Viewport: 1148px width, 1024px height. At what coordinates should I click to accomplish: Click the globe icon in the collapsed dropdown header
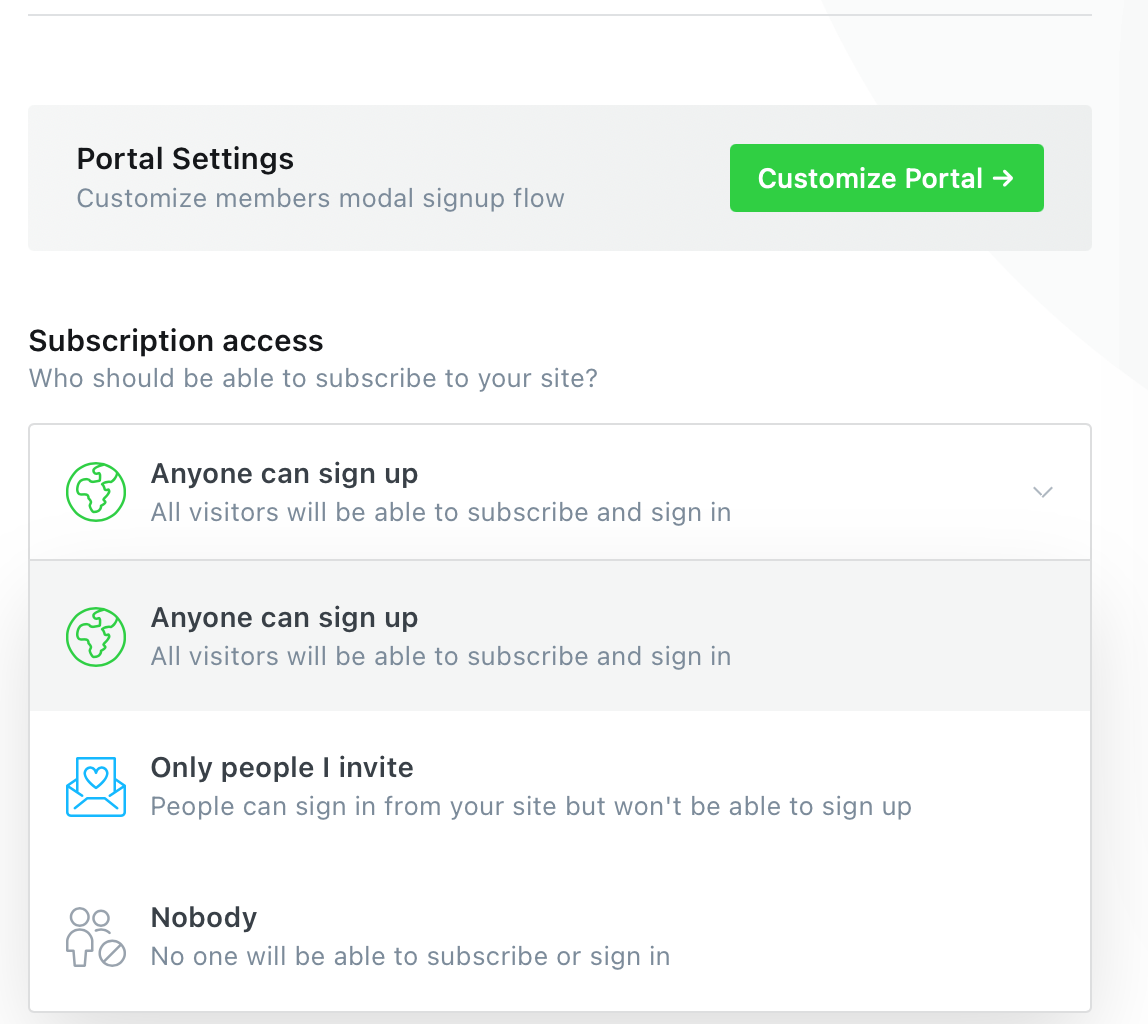point(96,492)
